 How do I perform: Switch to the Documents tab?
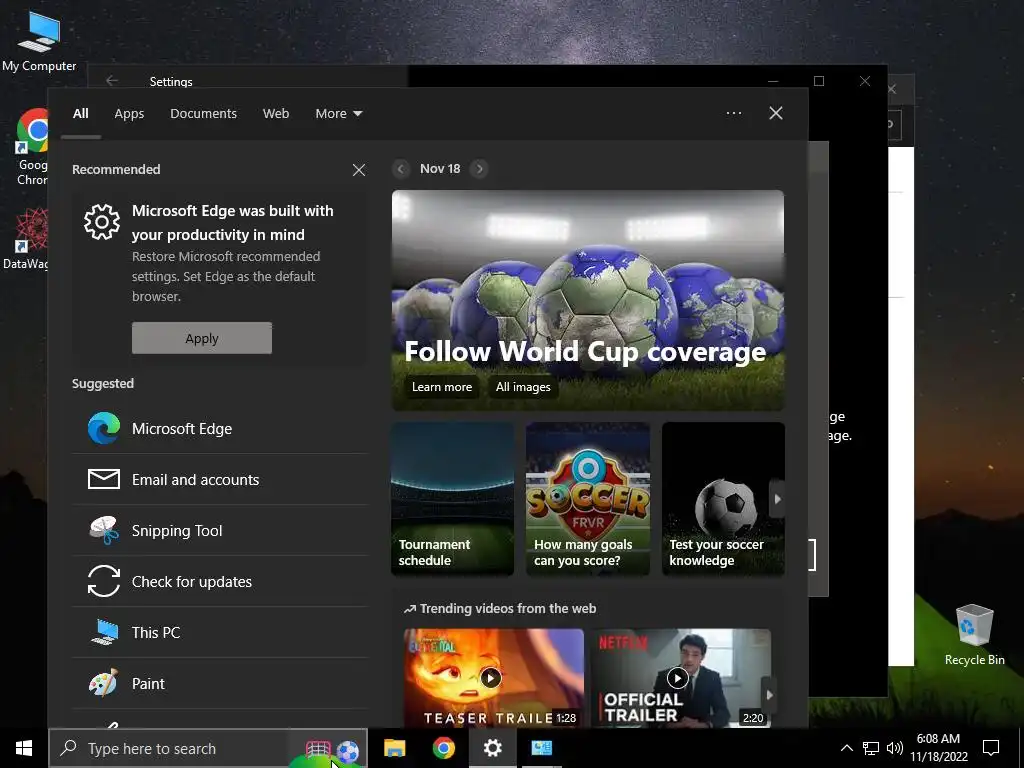[x=203, y=114]
